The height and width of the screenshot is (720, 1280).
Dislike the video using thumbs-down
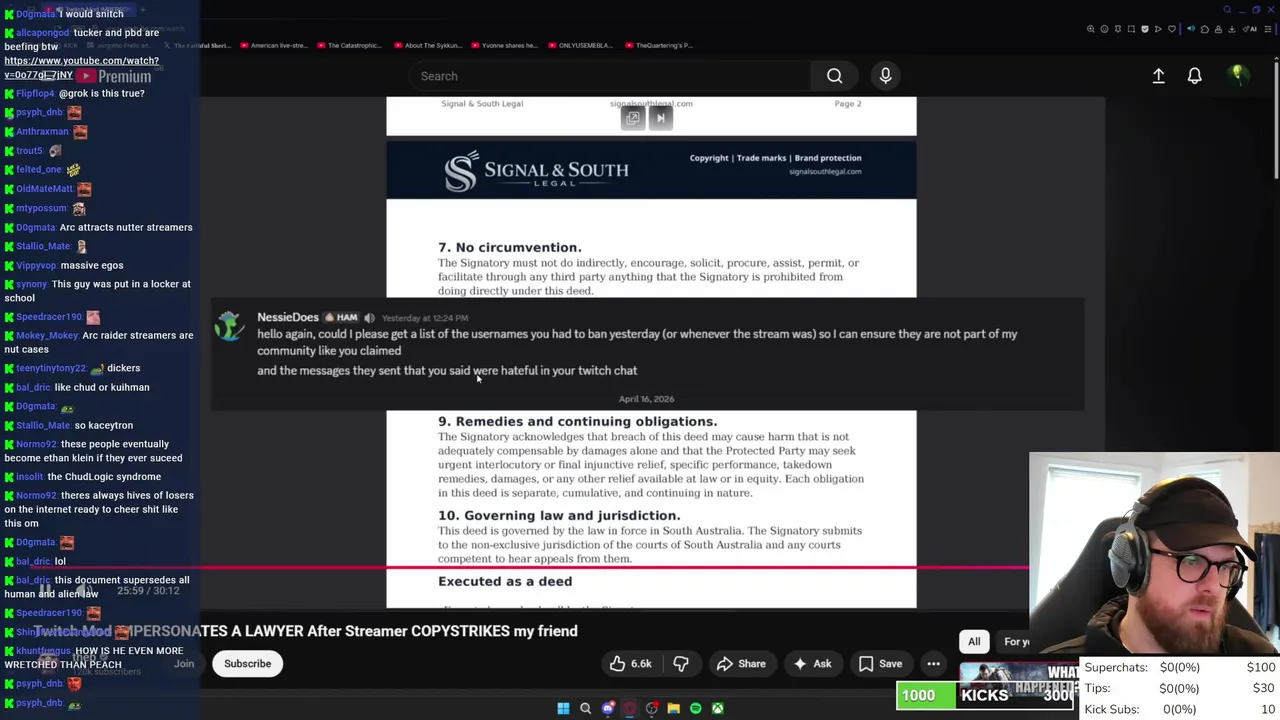coord(681,664)
